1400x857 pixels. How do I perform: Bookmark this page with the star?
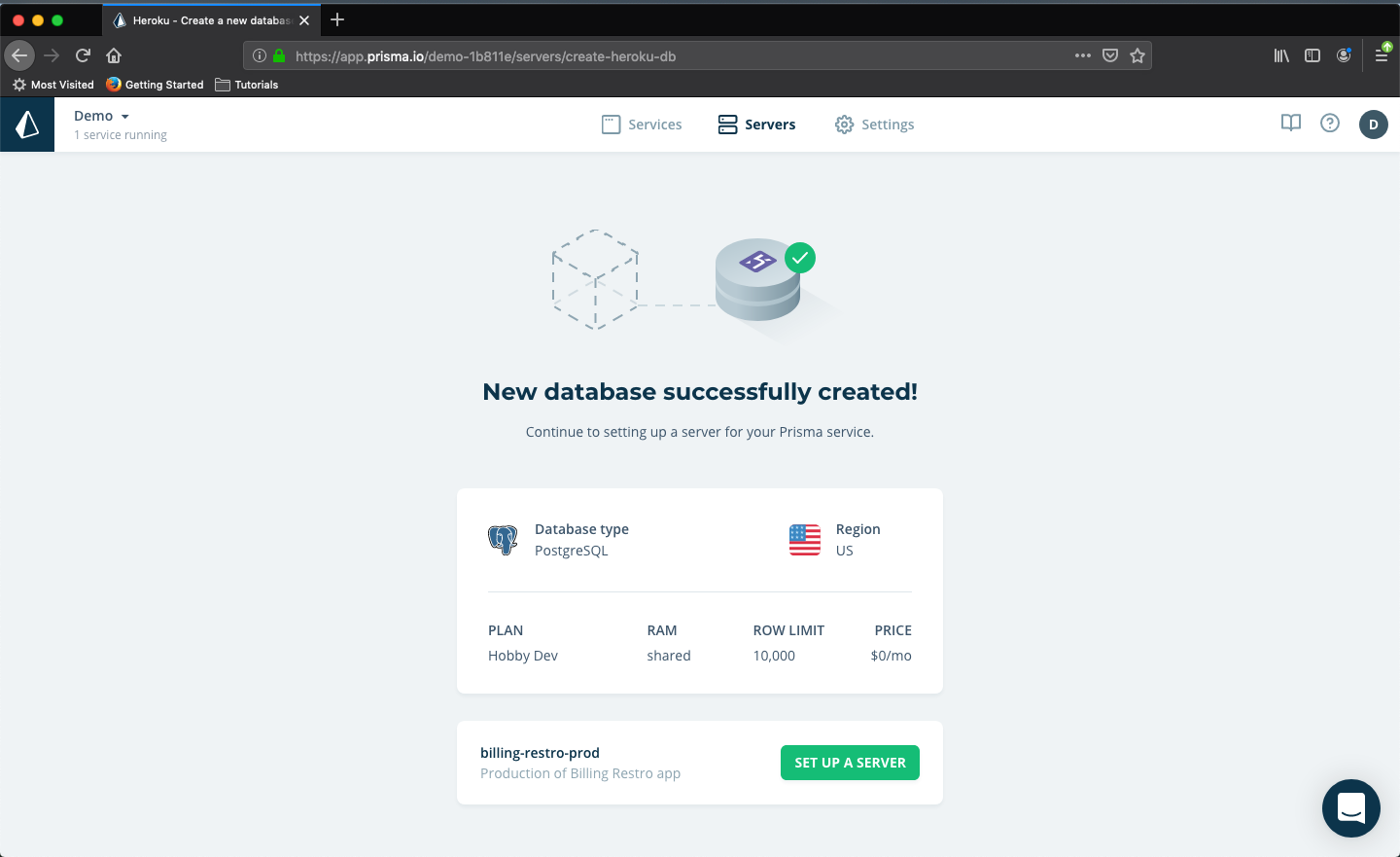[1137, 55]
